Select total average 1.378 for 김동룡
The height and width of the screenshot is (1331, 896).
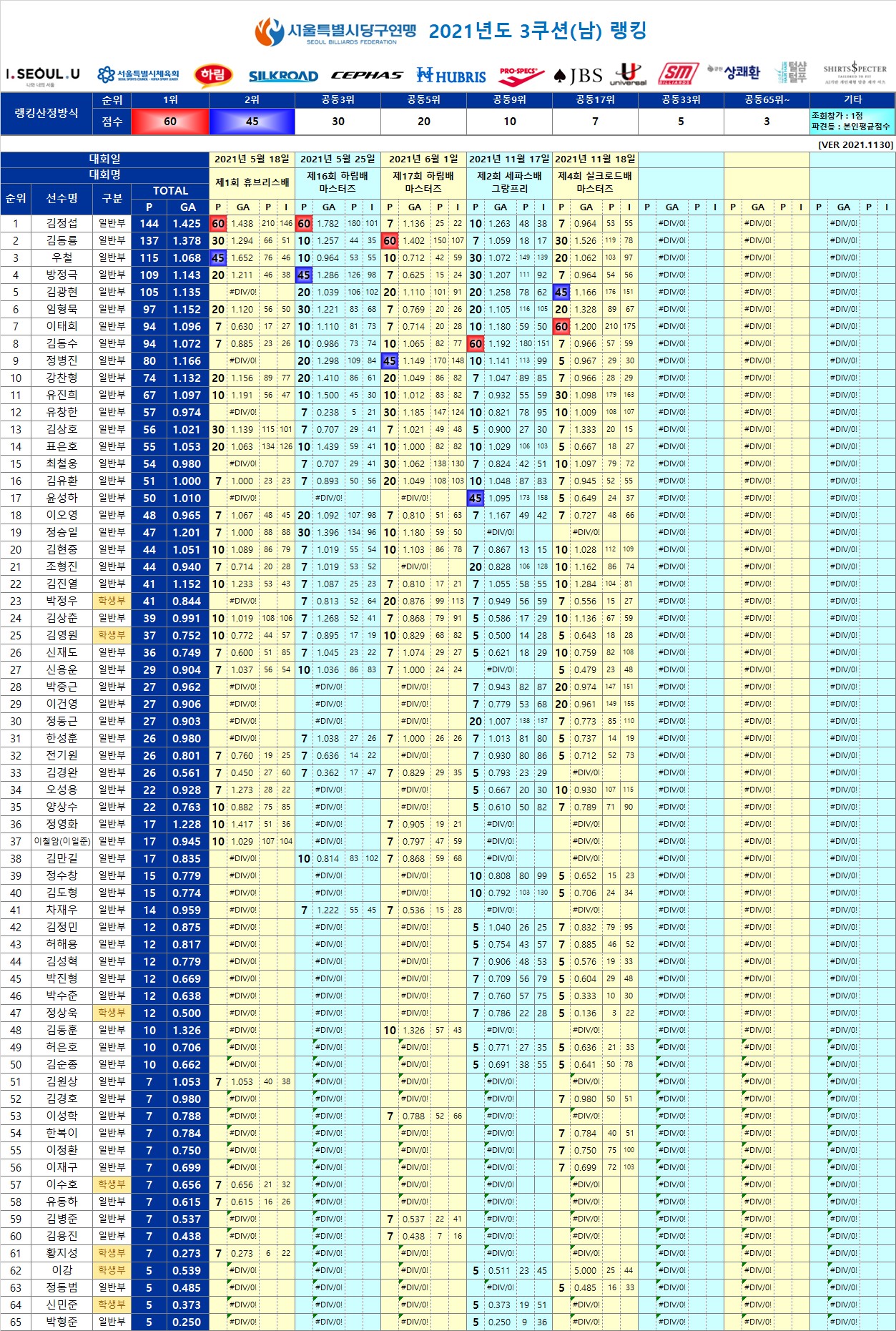point(187,240)
